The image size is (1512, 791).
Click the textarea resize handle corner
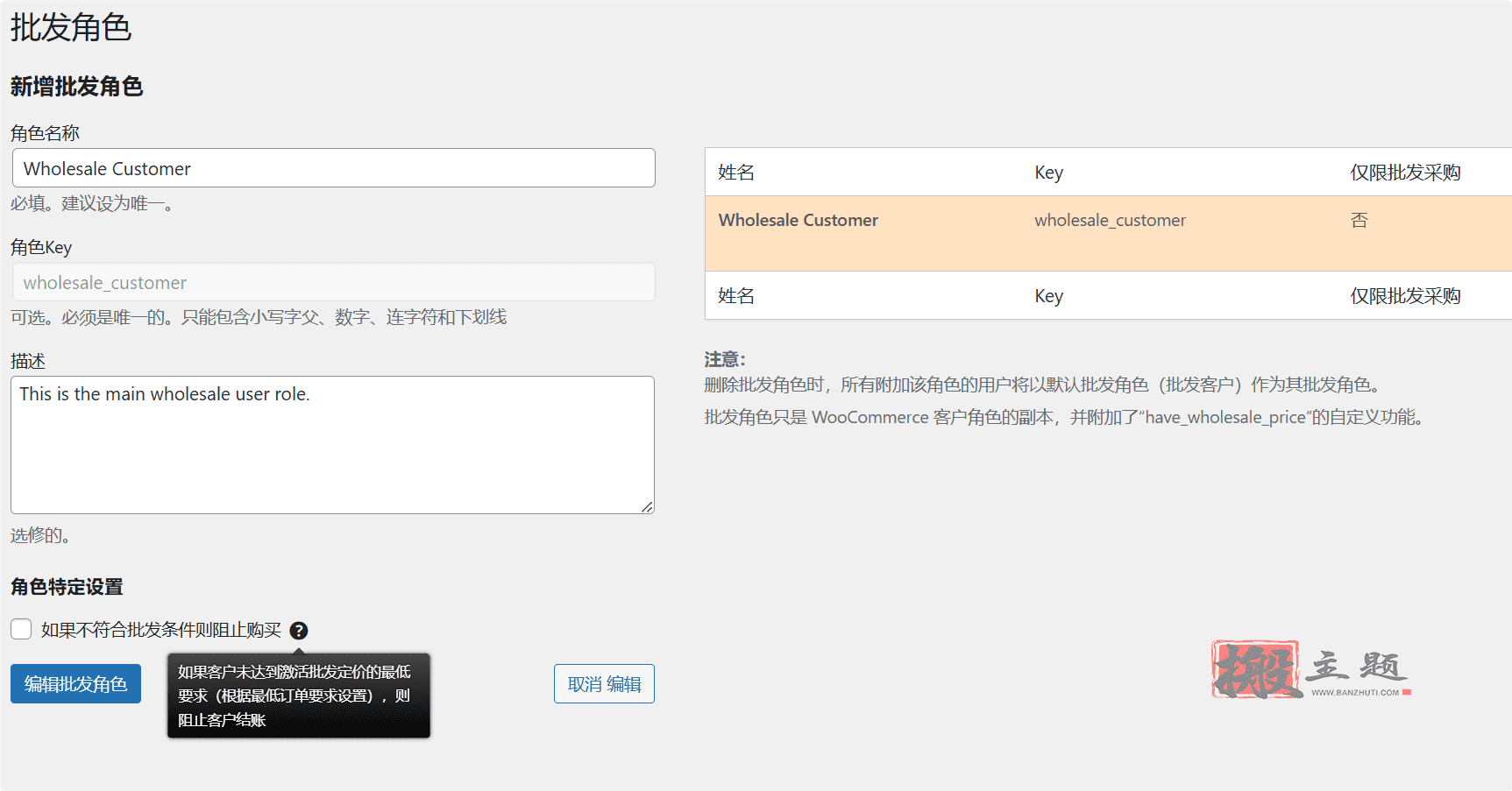[x=647, y=506]
